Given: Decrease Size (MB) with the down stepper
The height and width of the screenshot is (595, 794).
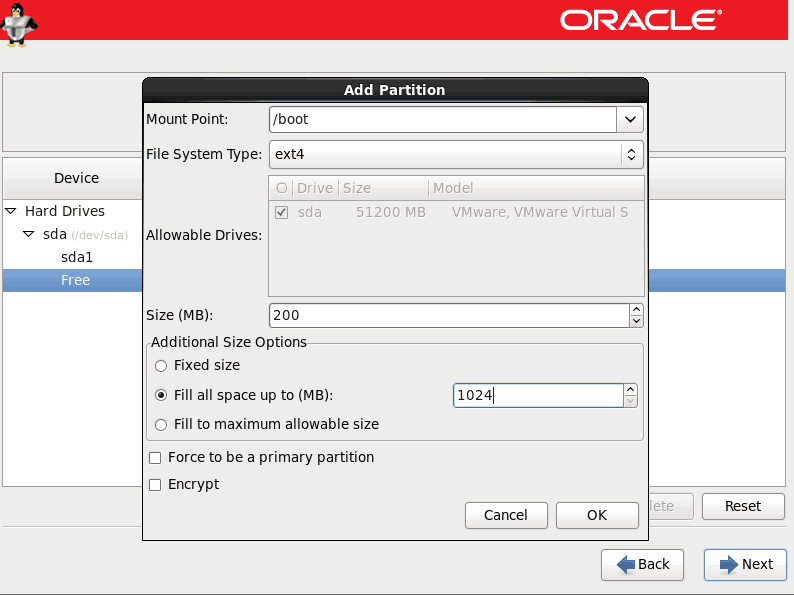Looking at the screenshot, I should point(637,322).
